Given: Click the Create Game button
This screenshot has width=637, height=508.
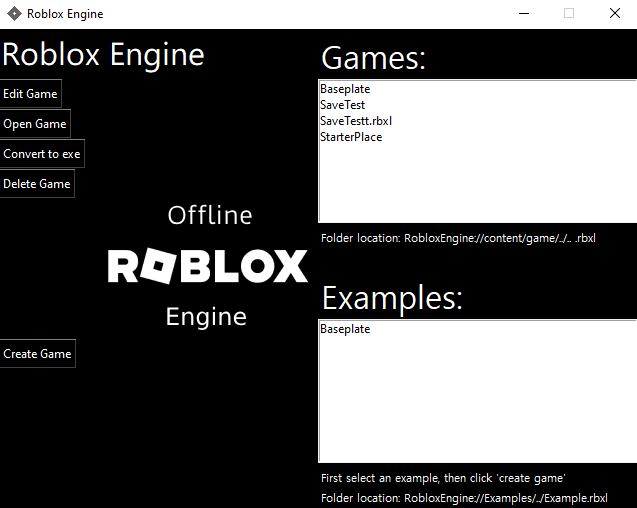Looking at the screenshot, I should click(x=37, y=354).
